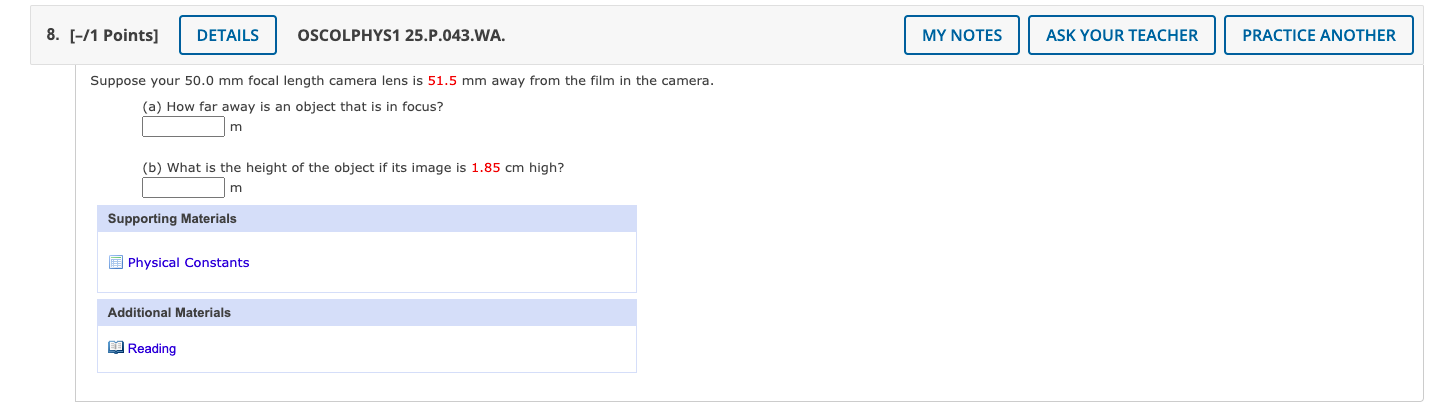This screenshot has height=413, width=1440.
Task: Open MY NOTES for this question
Action: tap(961, 35)
